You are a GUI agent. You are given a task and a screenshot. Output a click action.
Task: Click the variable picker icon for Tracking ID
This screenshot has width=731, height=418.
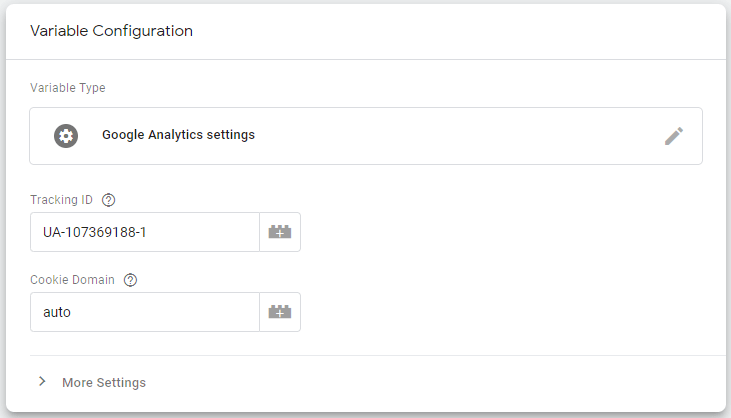point(280,232)
